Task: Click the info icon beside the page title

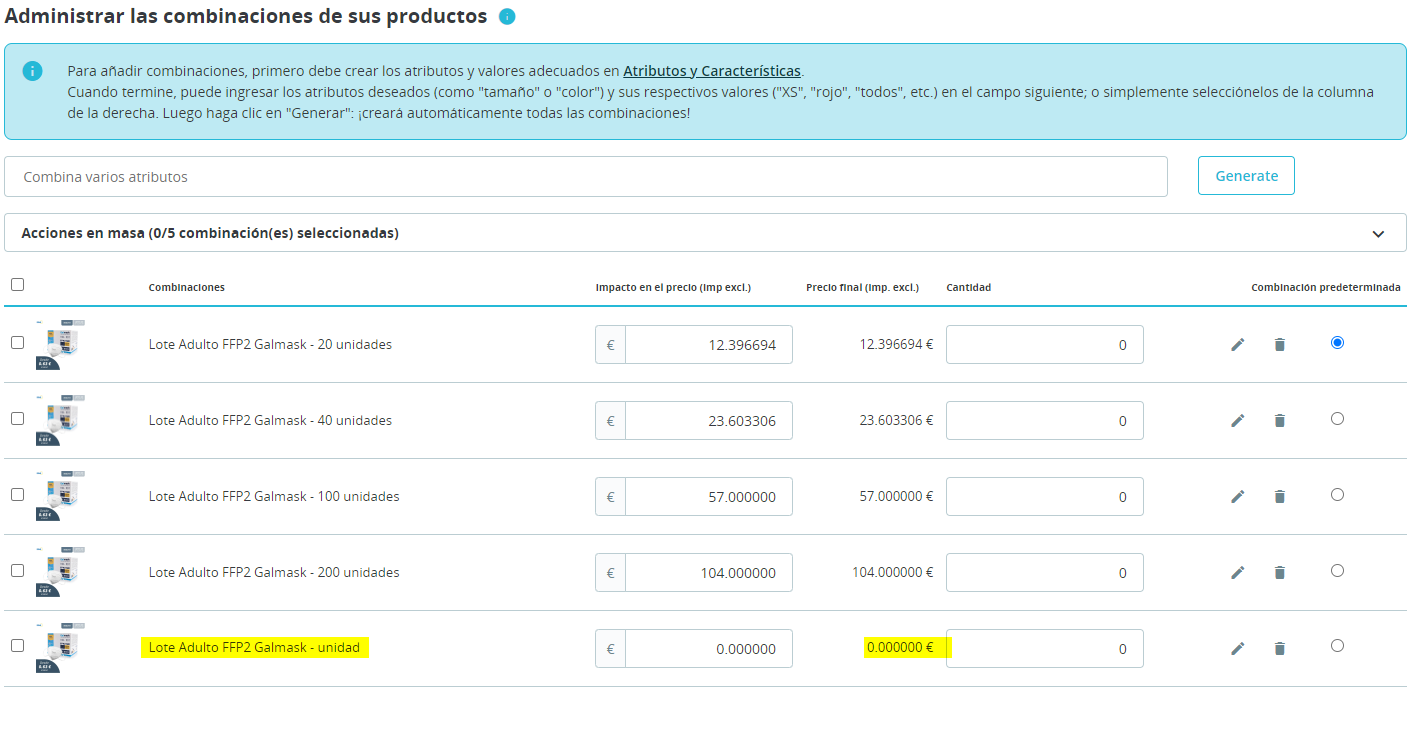Action: 507,17
